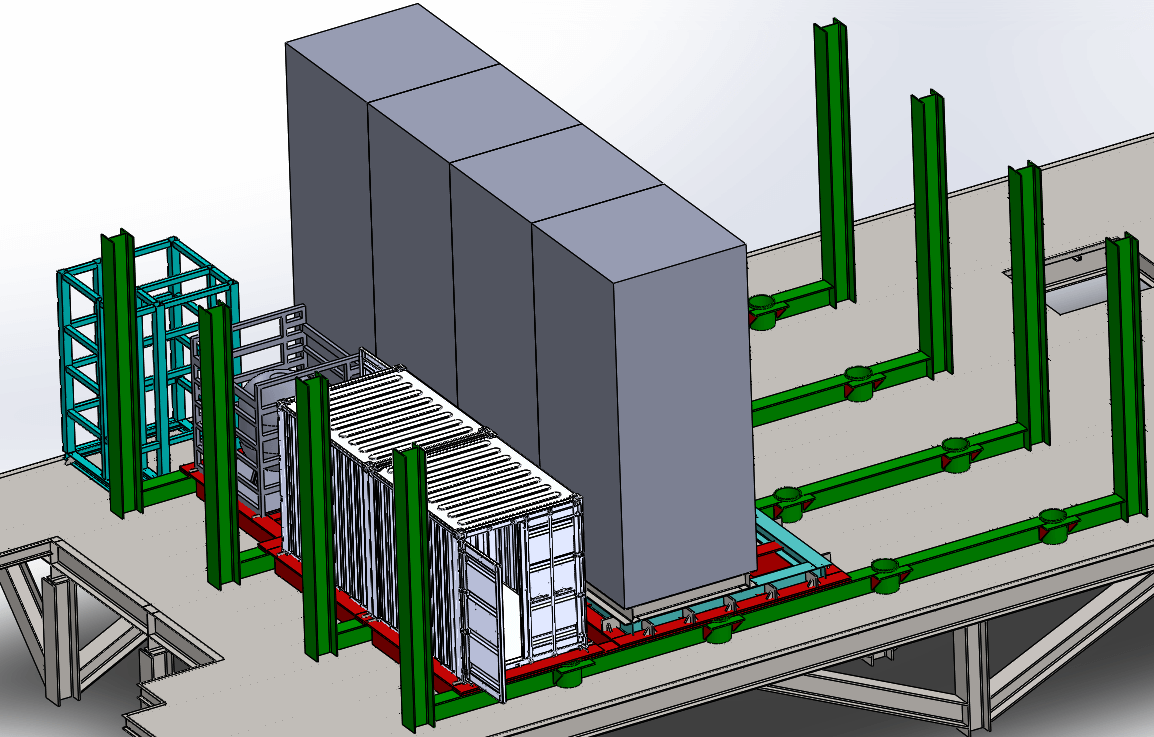Click the green round pad at bottom center

point(570,677)
